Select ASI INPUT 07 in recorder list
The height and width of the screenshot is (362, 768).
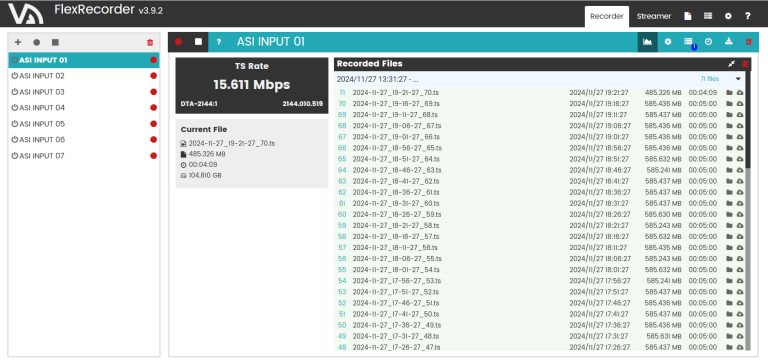(84, 156)
